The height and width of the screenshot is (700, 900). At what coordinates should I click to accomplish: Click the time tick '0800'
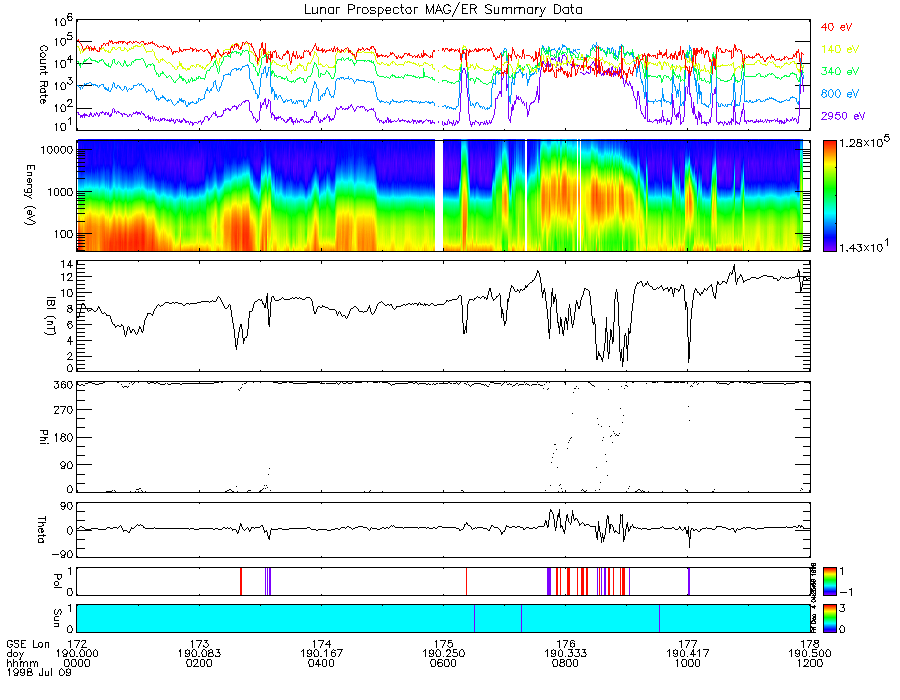566,663
